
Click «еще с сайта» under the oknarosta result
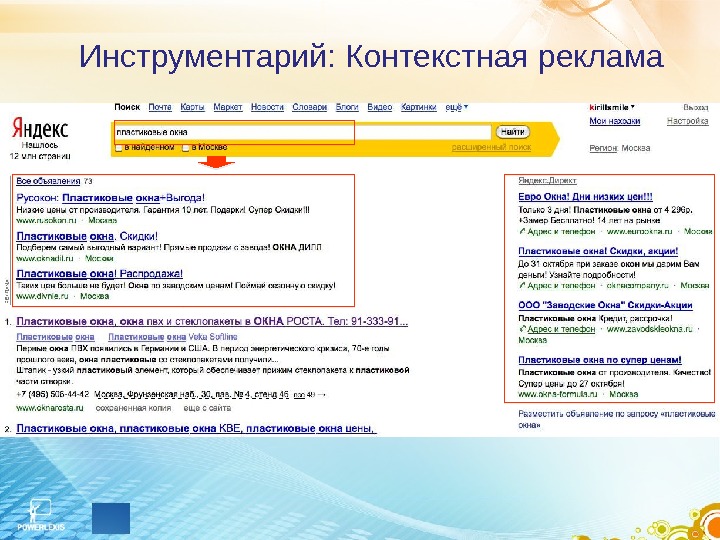coord(207,408)
